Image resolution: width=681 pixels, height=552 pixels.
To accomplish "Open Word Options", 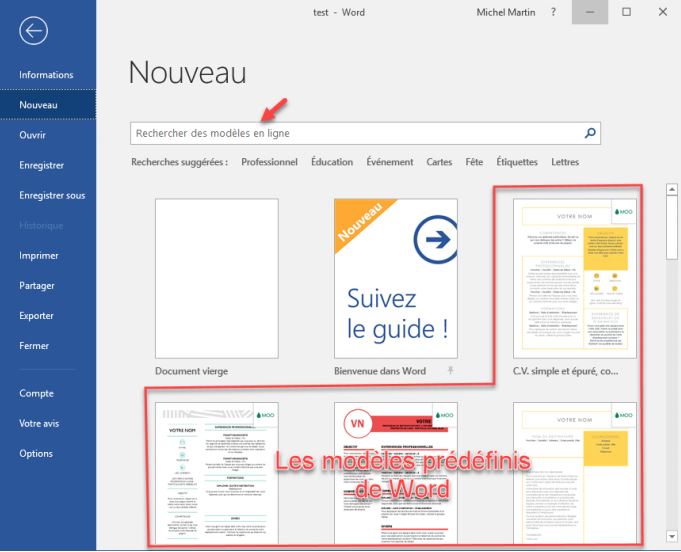I will pyautogui.click(x=36, y=454).
